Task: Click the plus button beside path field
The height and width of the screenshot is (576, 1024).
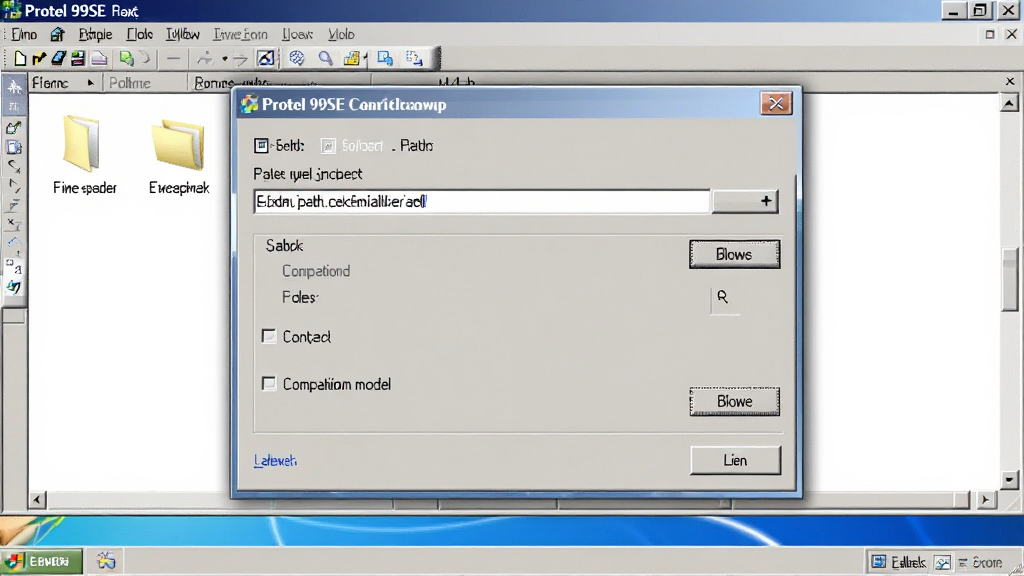Action: (744, 201)
